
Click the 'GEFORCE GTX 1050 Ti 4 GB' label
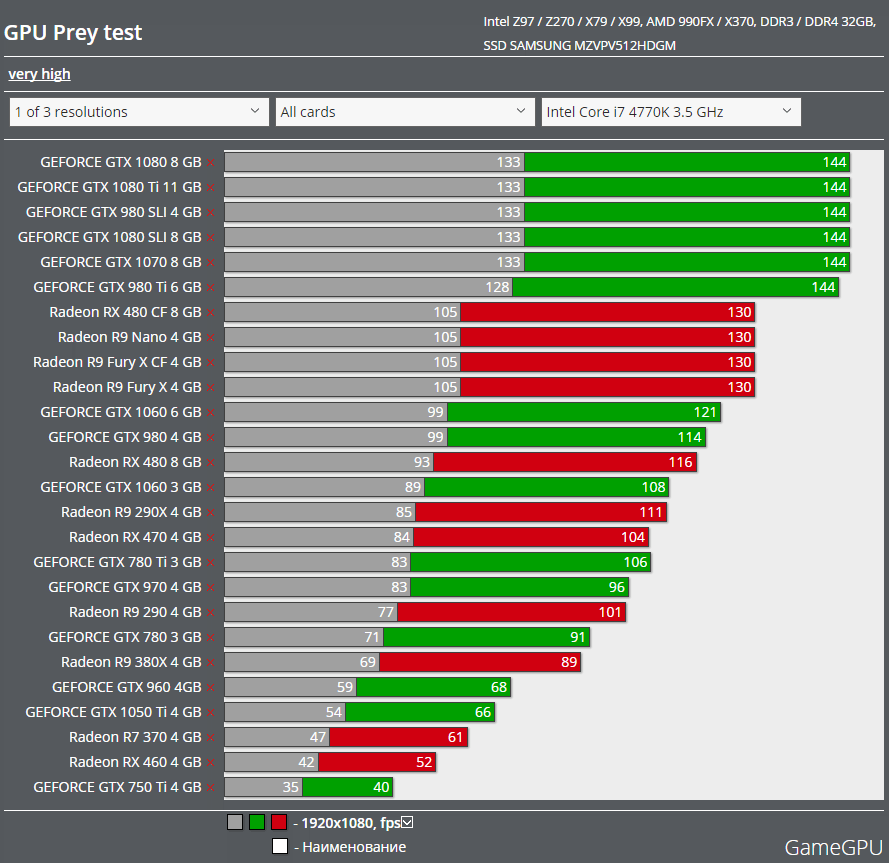(x=113, y=712)
